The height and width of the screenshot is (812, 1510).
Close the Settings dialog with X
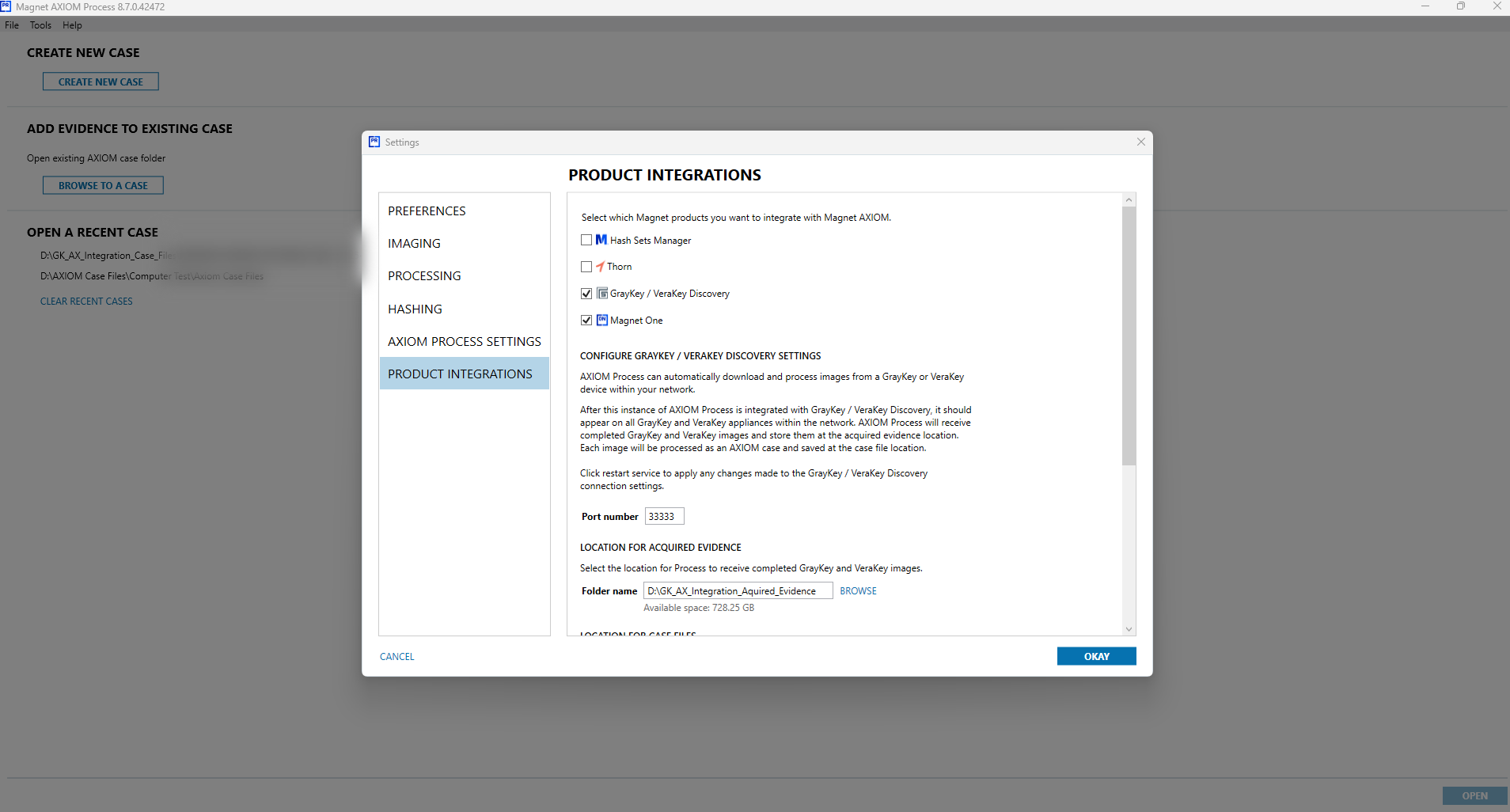(x=1140, y=142)
